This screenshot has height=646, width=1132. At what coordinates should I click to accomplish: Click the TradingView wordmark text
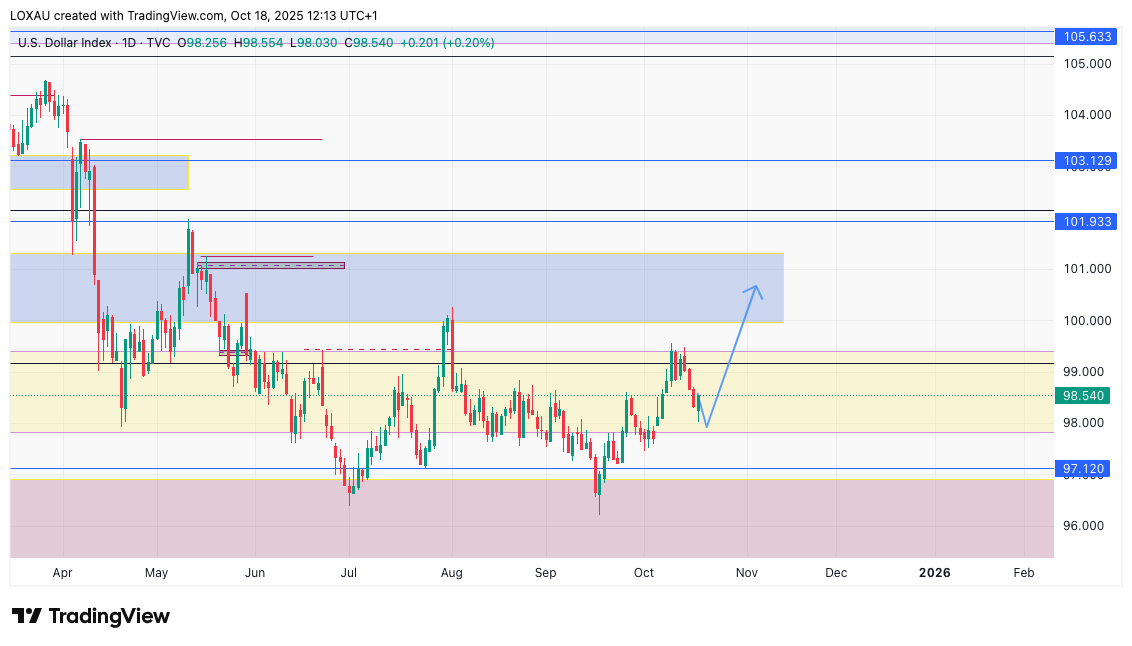[109, 616]
